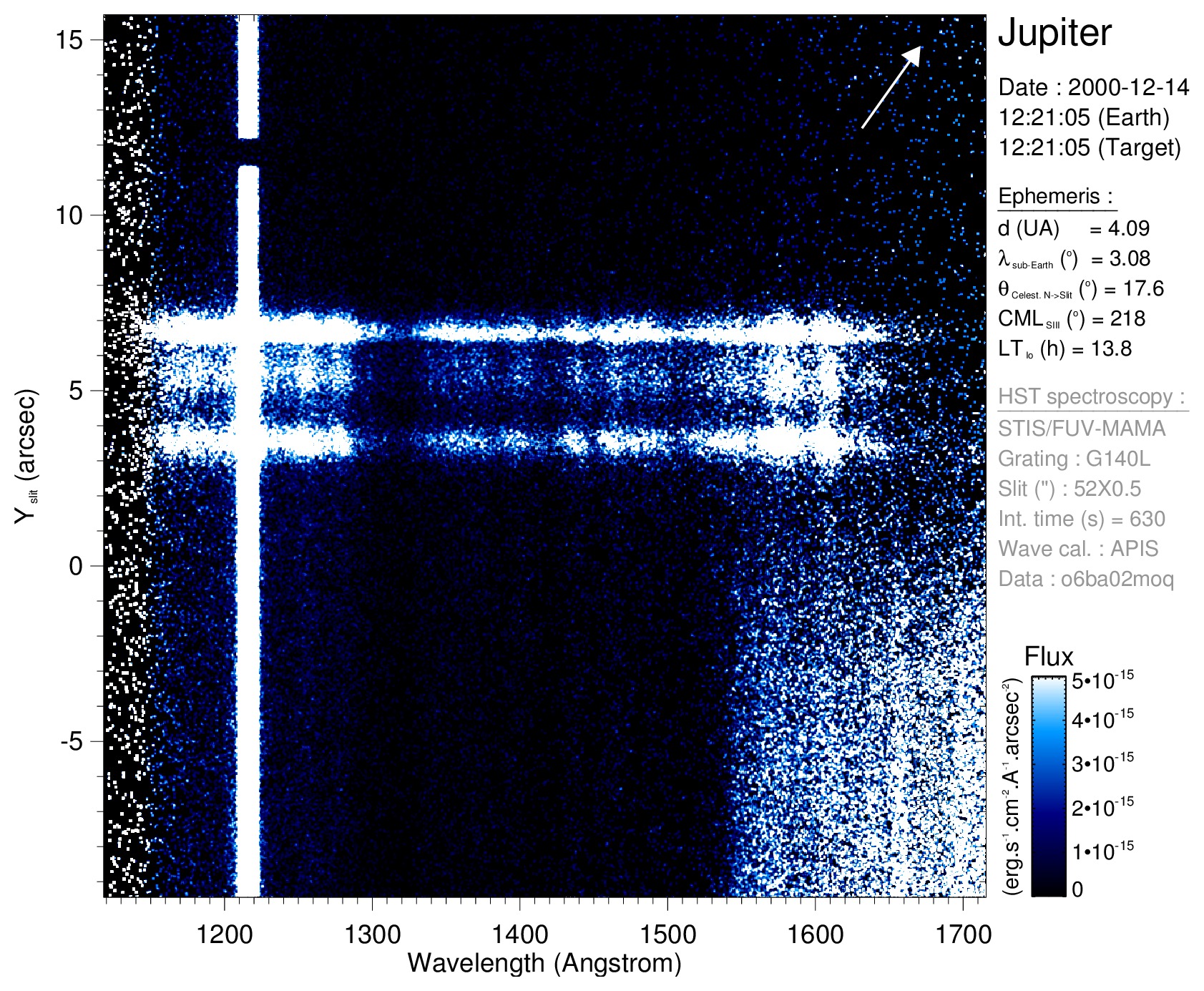This screenshot has height=991, width=1204.
Task: Click the Jupiter title text
Action: [1054, 33]
